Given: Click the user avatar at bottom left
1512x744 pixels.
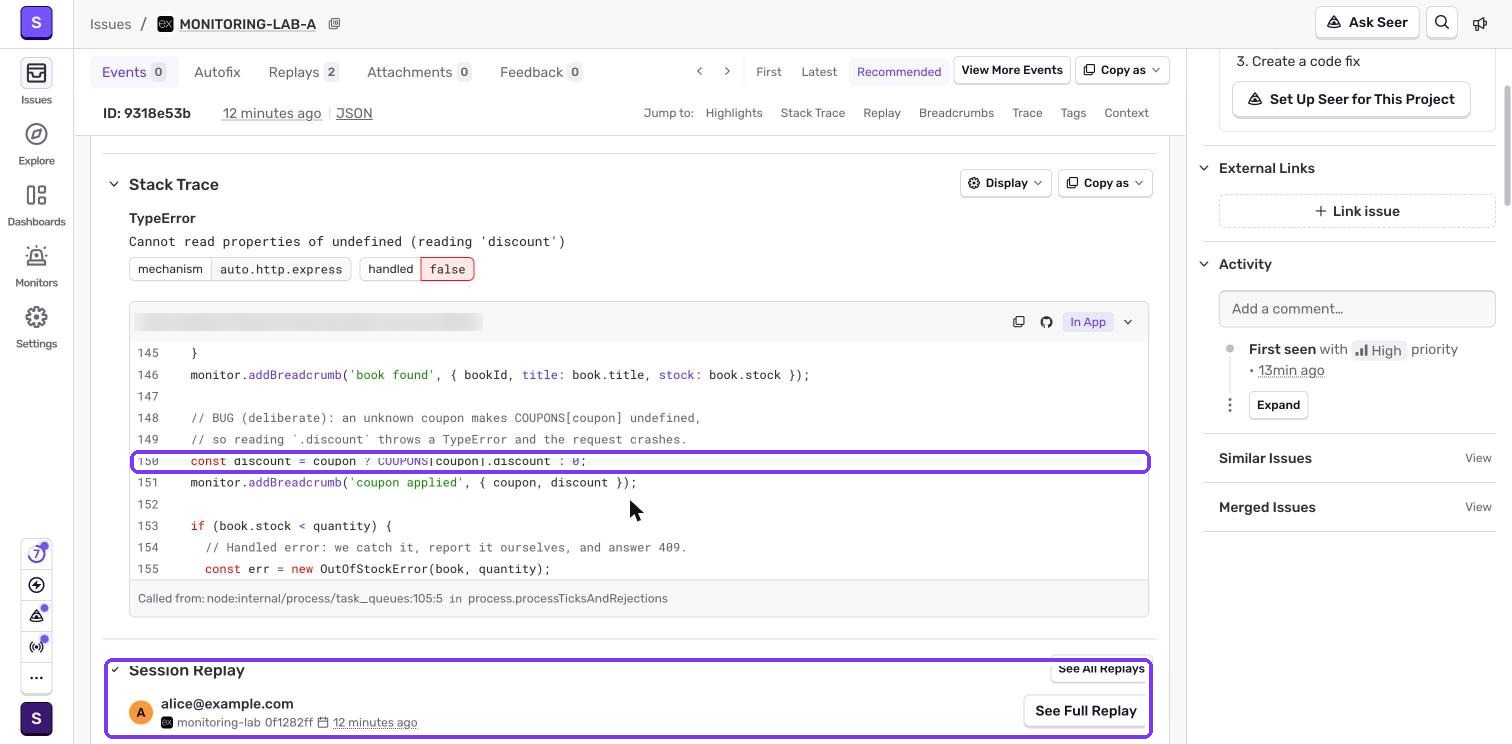Looking at the screenshot, I should click(x=36, y=719).
